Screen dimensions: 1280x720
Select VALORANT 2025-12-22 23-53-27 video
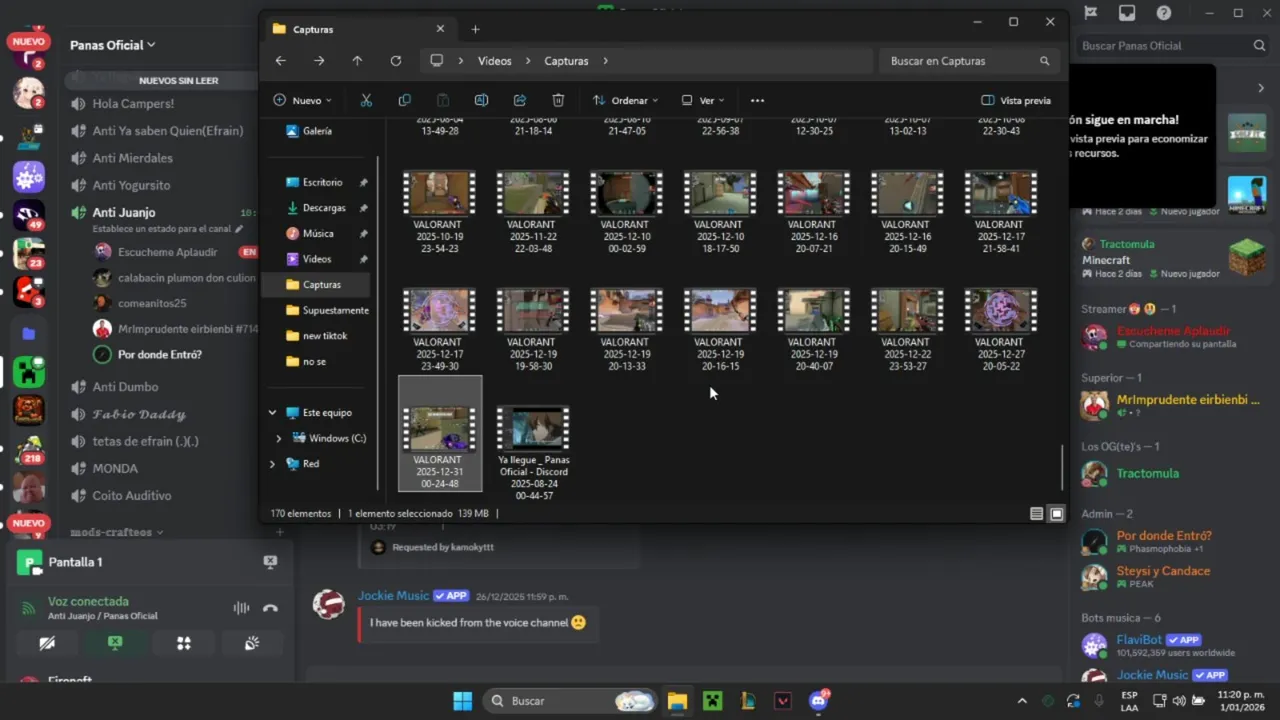(906, 331)
